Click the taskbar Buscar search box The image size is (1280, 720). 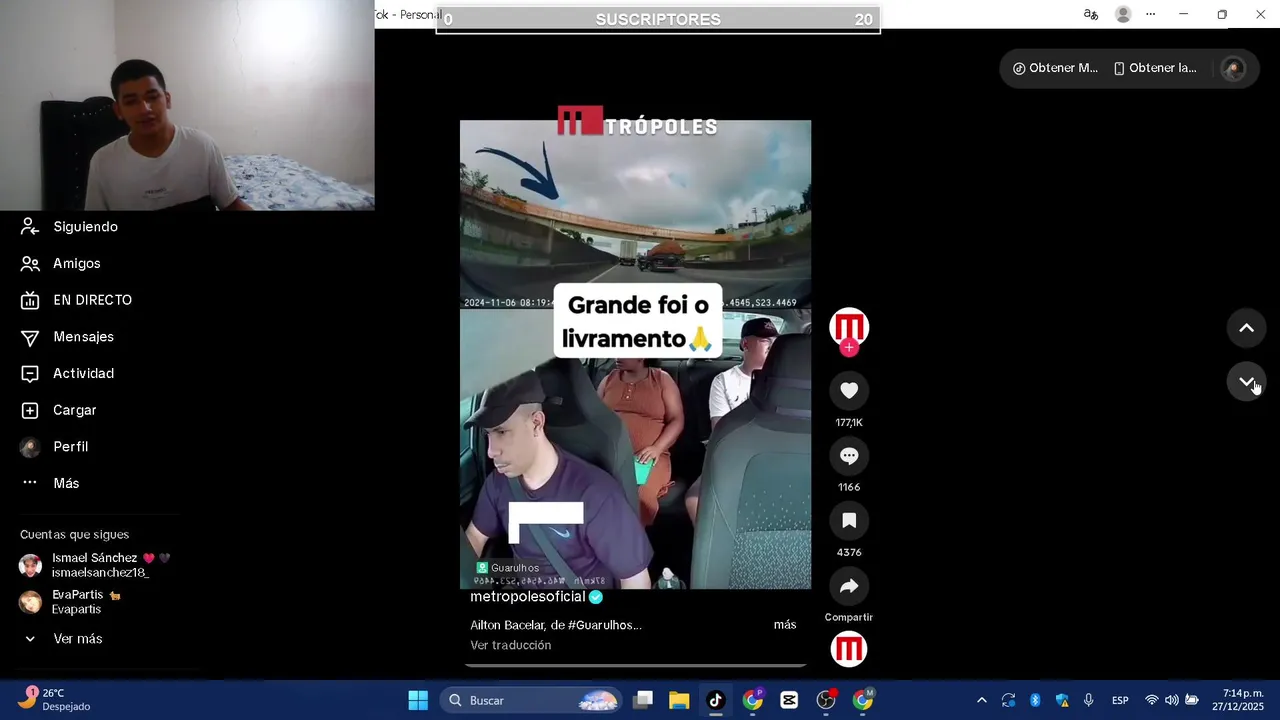click(532, 700)
